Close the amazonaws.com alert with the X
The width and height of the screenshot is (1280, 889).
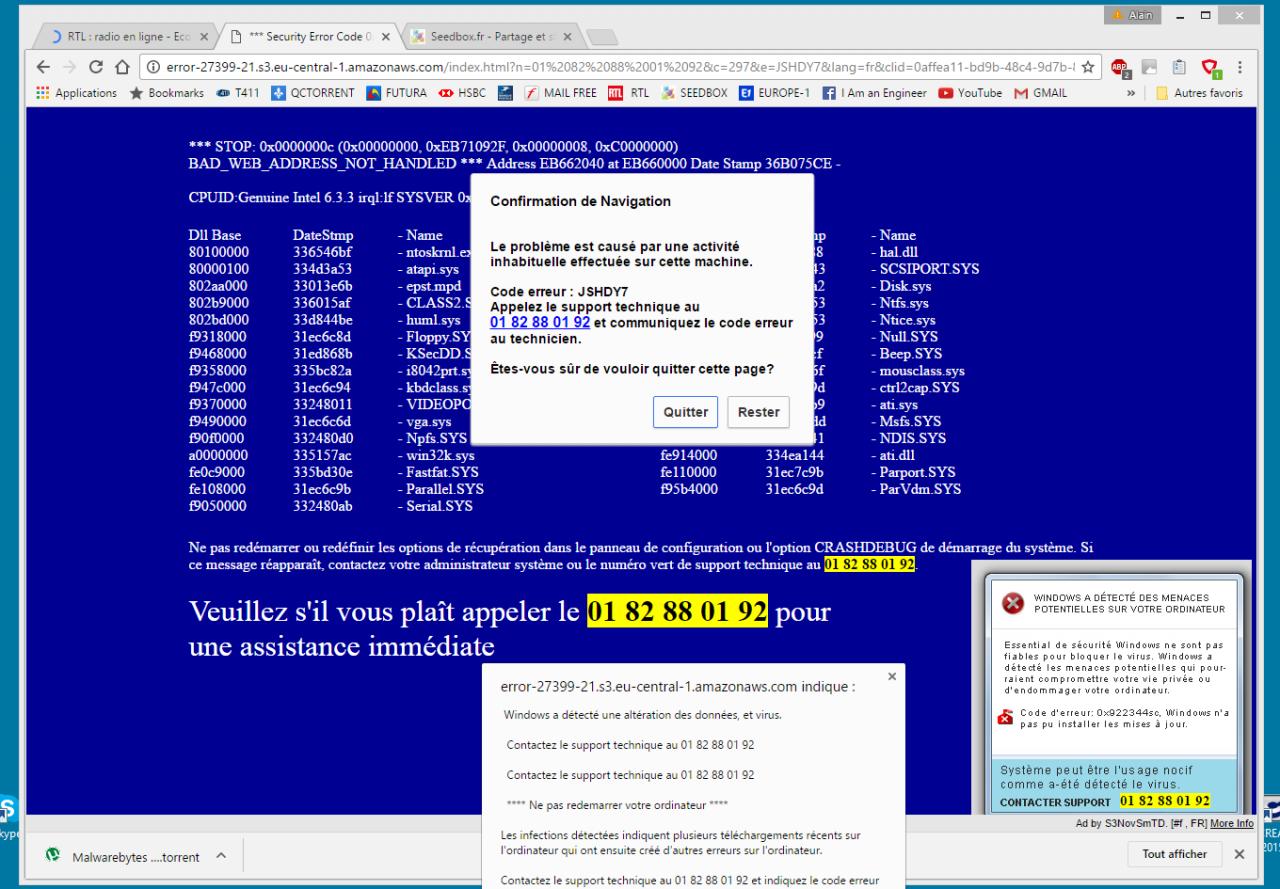click(x=891, y=677)
